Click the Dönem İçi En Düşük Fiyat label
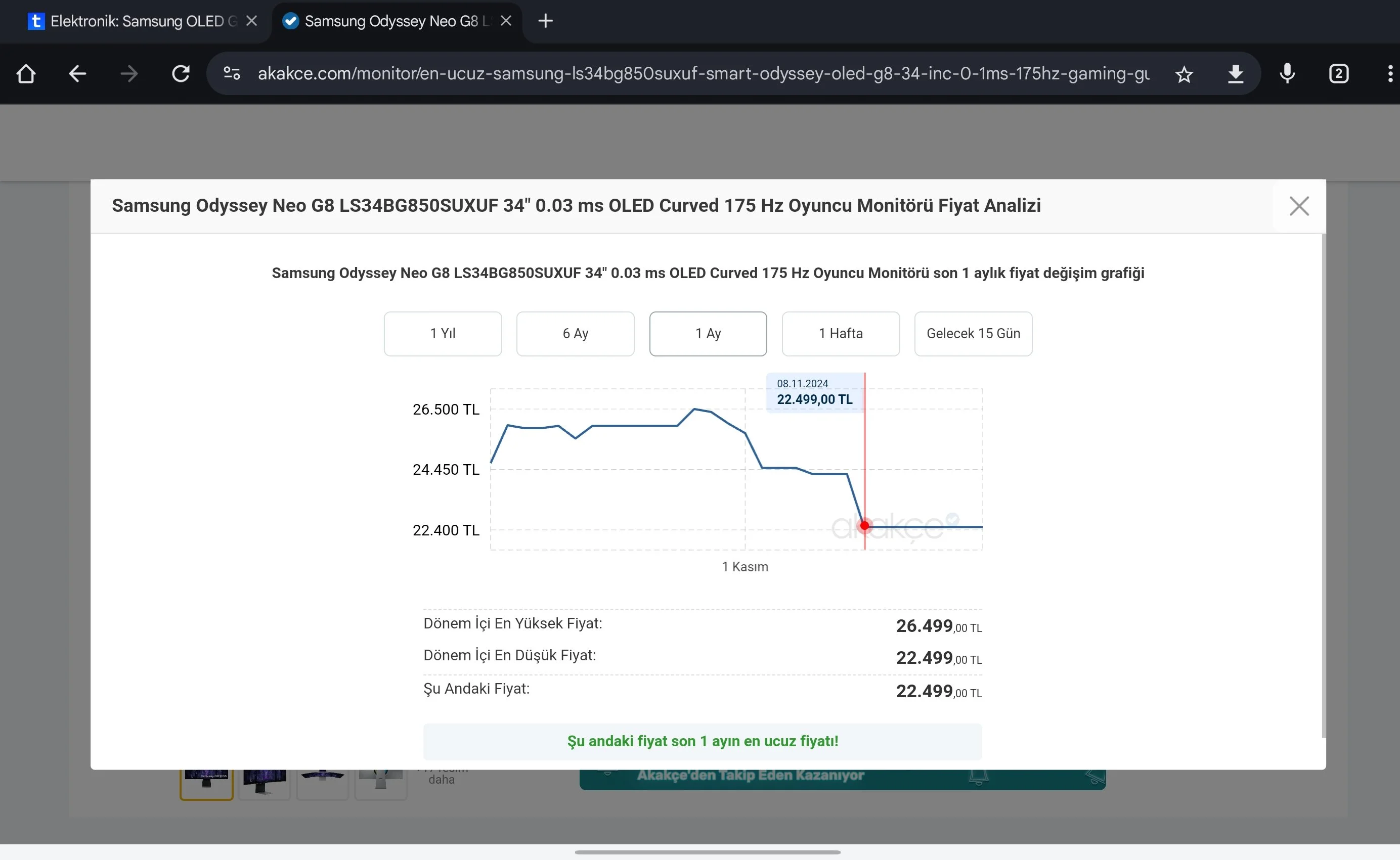This screenshot has width=1400, height=860. [x=510, y=656]
